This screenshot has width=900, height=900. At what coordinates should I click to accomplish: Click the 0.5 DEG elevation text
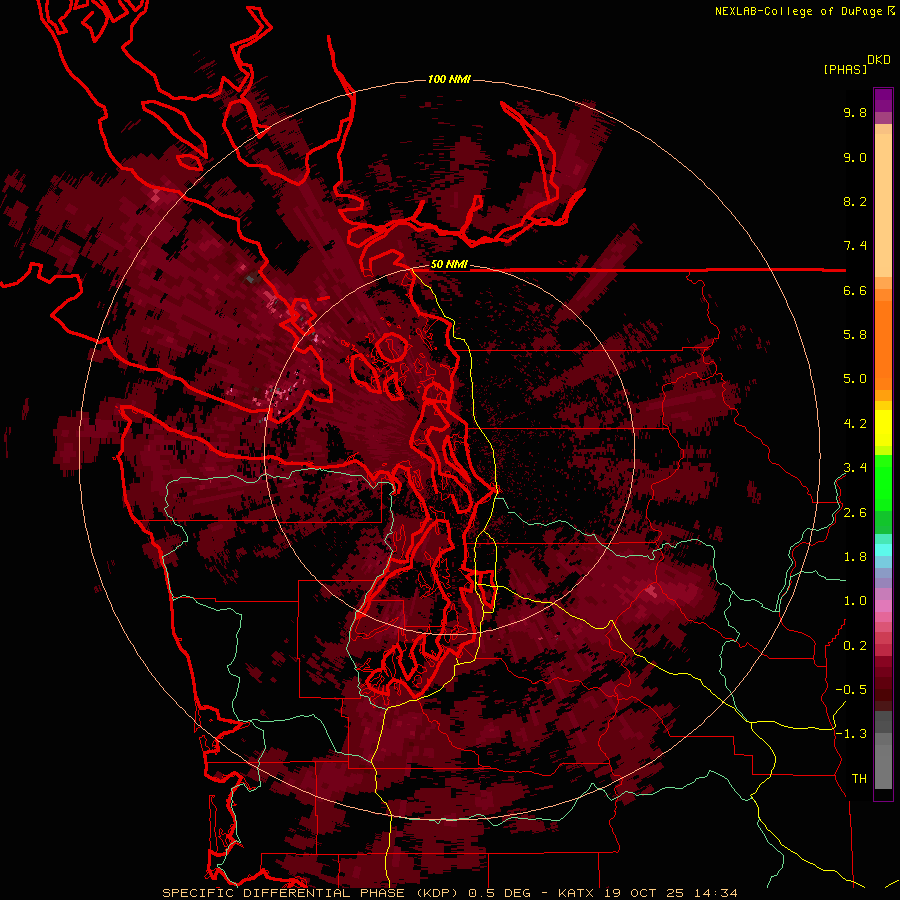pos(499,893)
